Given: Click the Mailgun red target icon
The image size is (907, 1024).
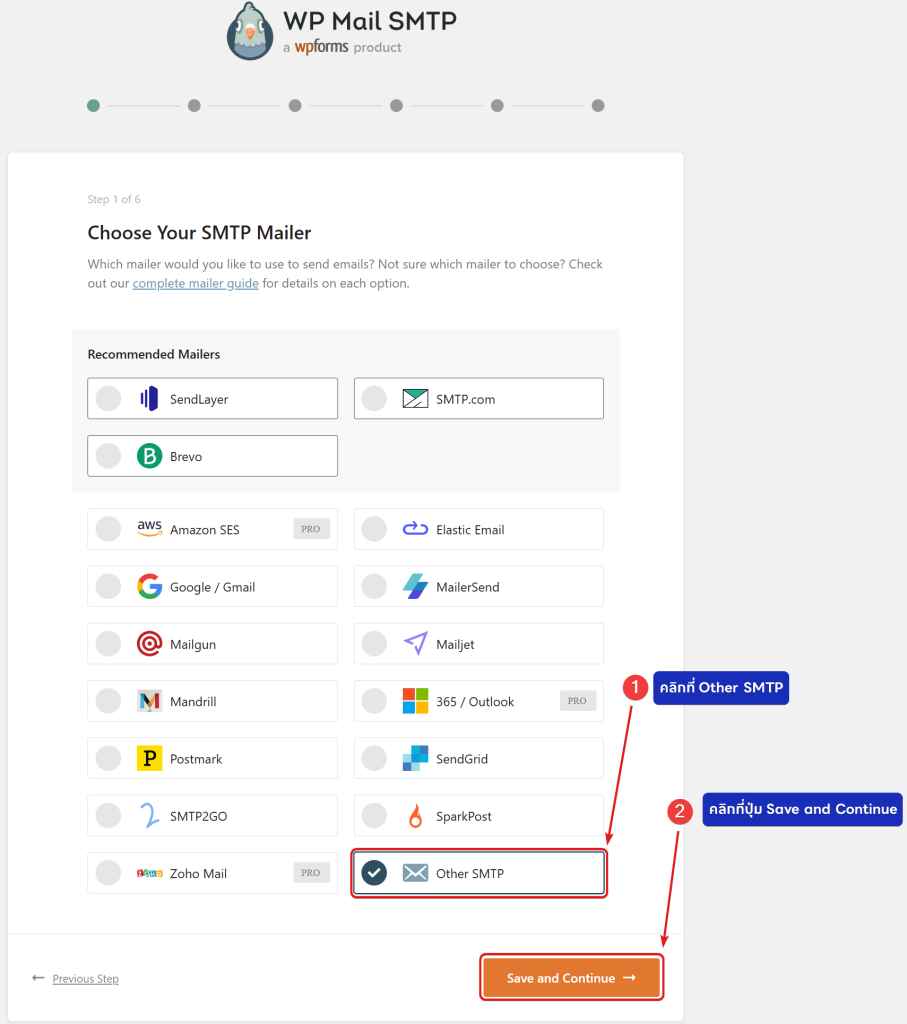Looking at the screenshot, I should pos(149,644).
